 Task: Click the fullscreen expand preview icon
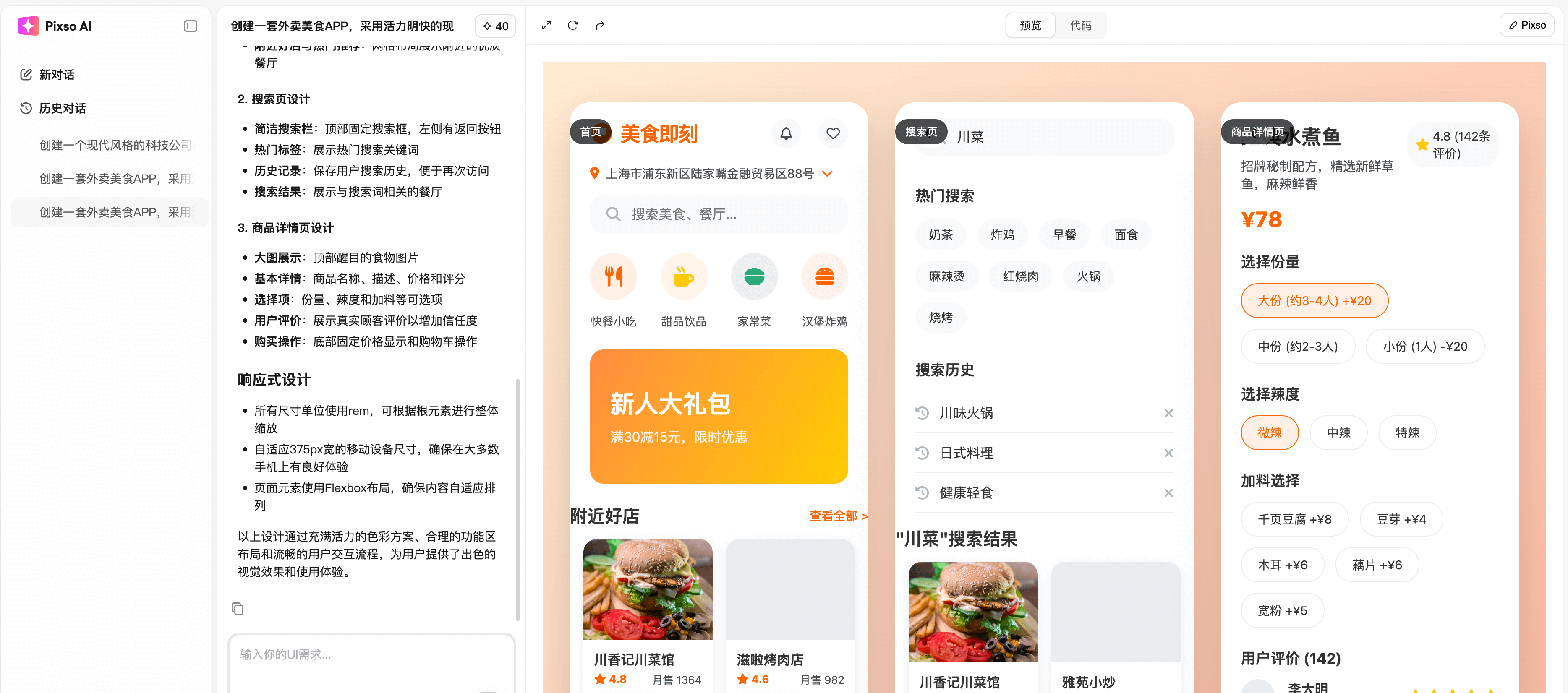tap(546, 26)
